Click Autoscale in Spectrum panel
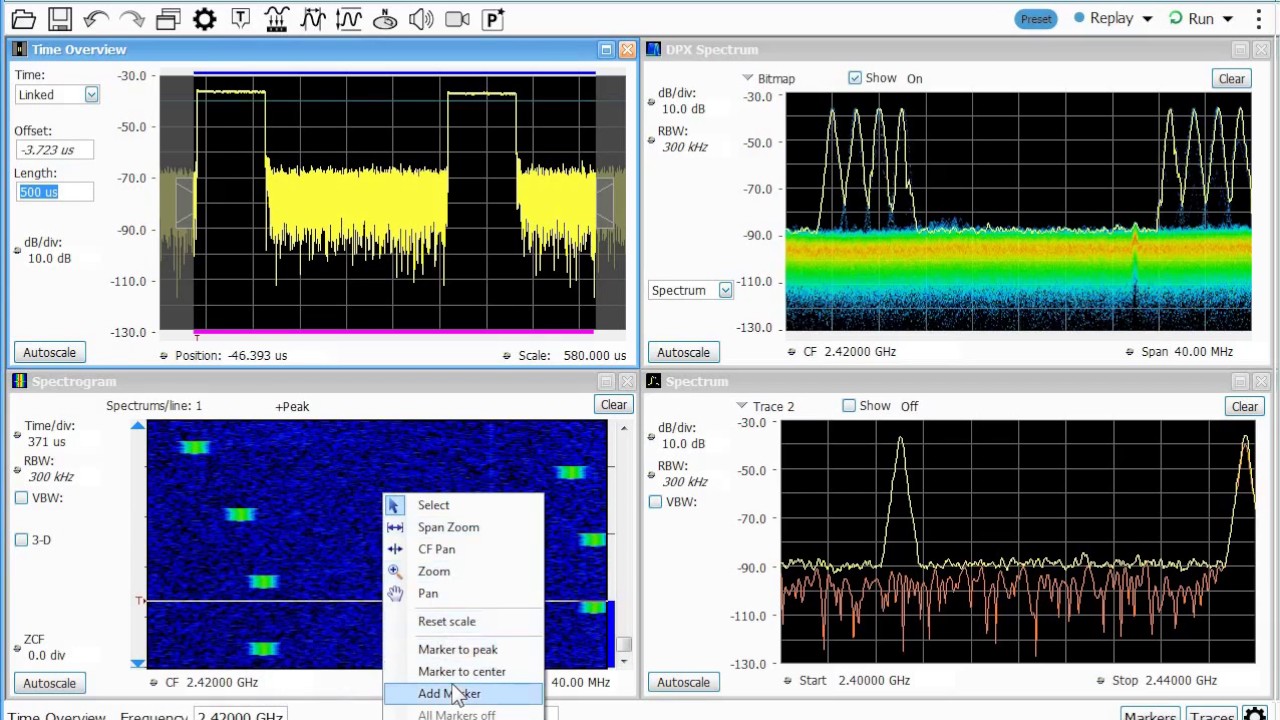1280x720 pixels. (x=683, y=682)
